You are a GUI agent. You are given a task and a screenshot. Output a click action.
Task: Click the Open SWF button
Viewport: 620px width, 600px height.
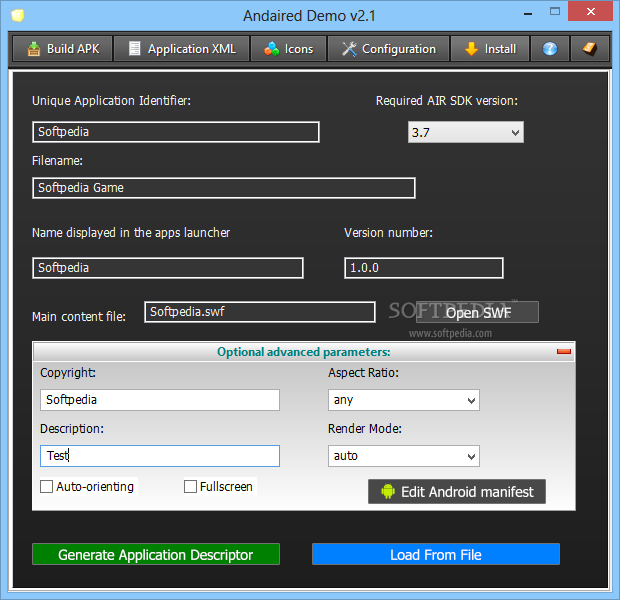coord(477,312)
